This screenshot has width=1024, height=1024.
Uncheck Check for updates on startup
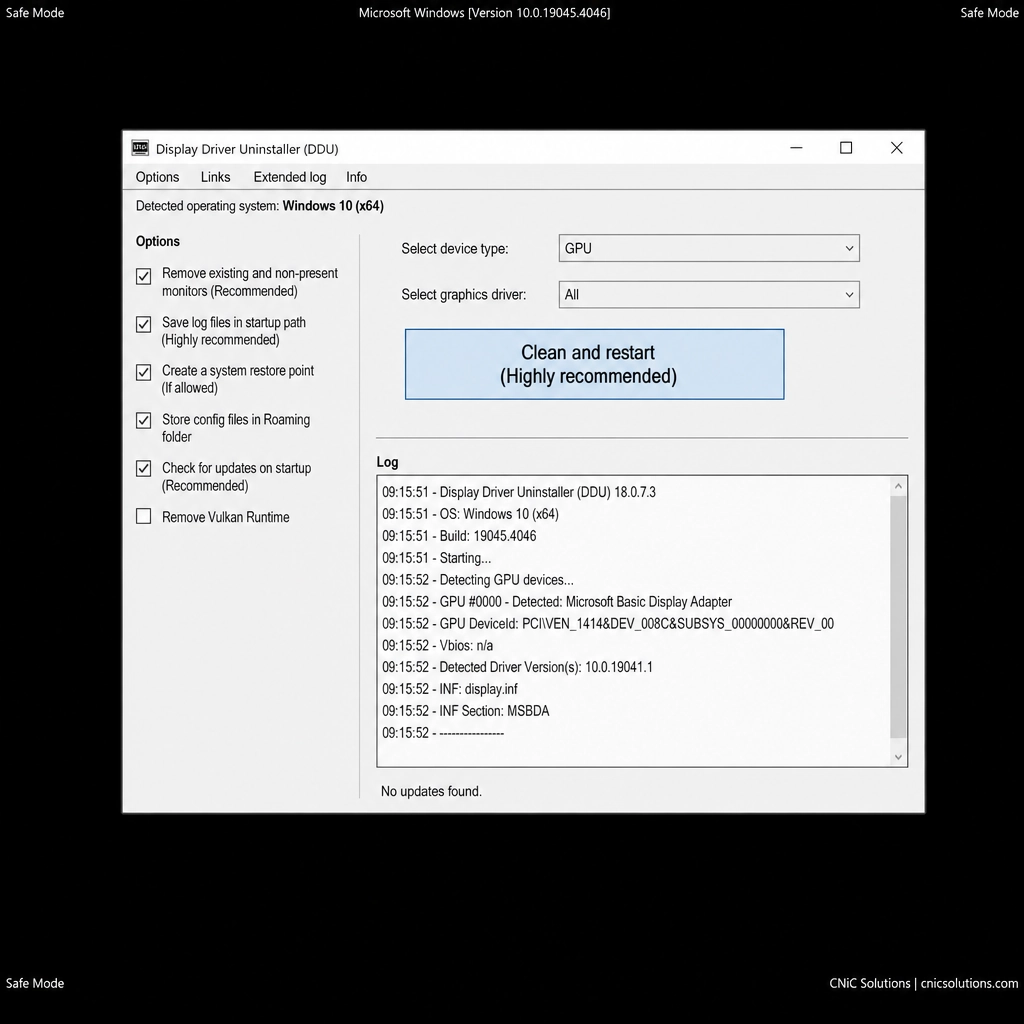pyautogui.click(x=144, y=468)
